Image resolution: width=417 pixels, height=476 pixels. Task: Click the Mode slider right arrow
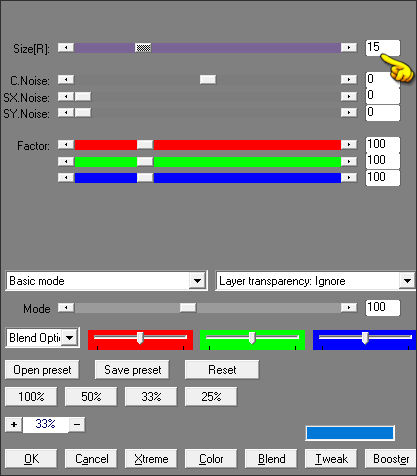349,307
